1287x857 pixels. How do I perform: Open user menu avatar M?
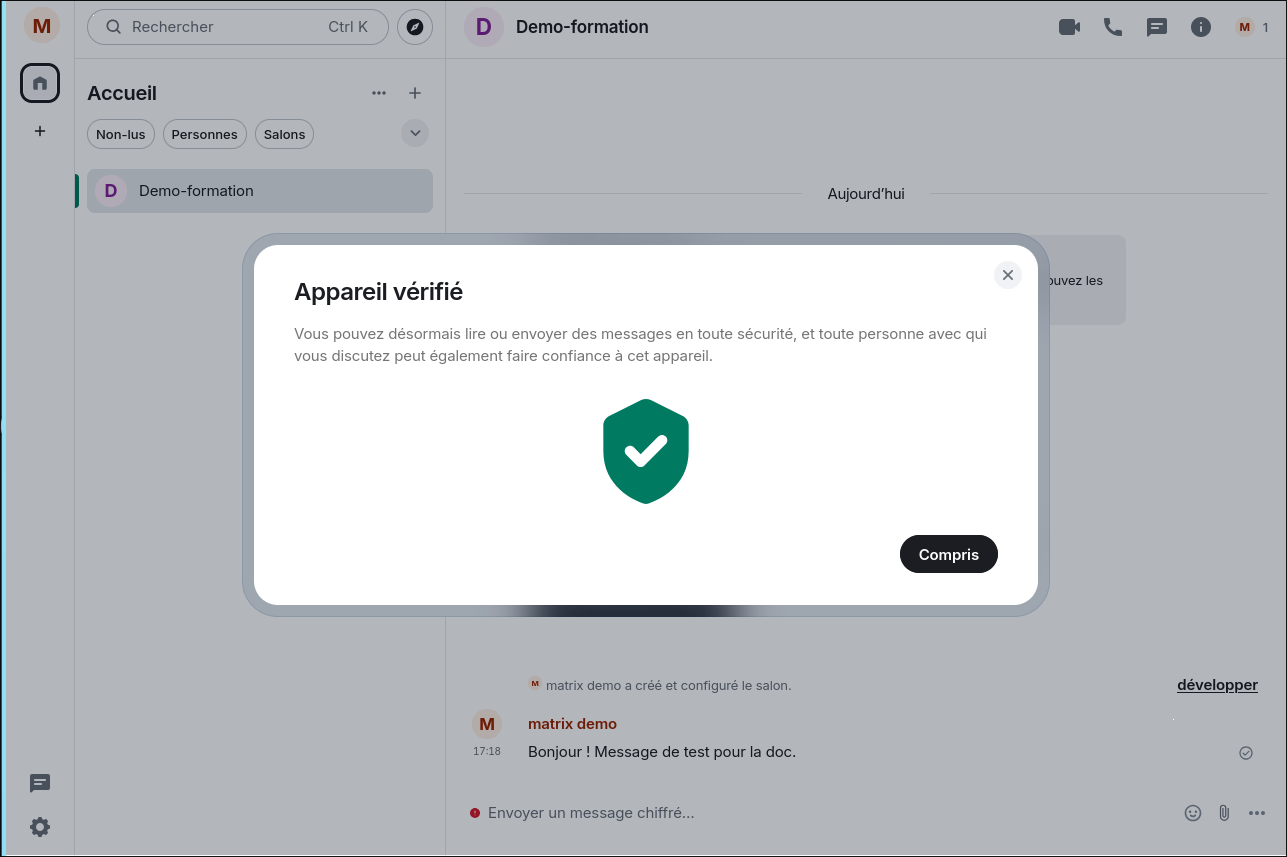click(x=41, y=26)
